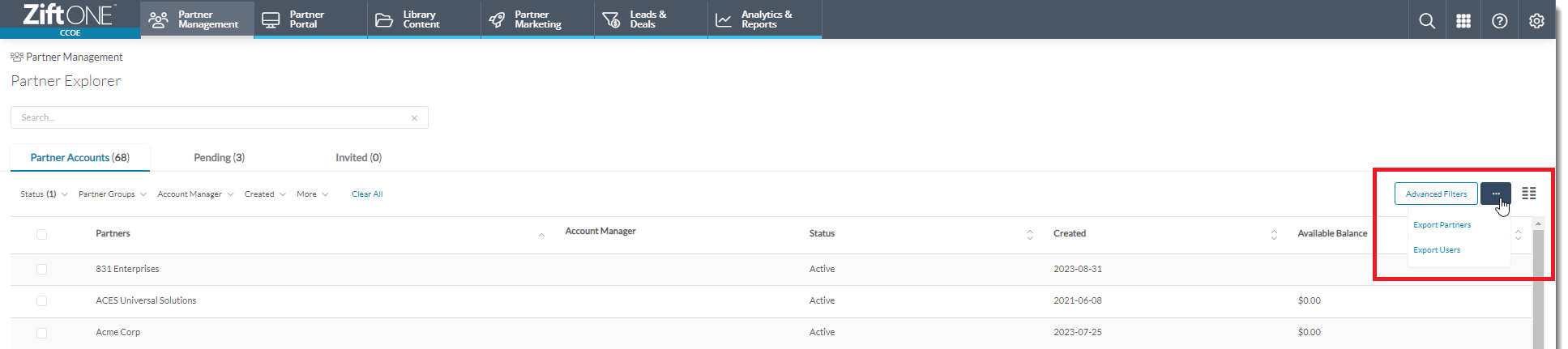Toggle the select-all checkbox in the header
1568x349 pixels.
41,234
